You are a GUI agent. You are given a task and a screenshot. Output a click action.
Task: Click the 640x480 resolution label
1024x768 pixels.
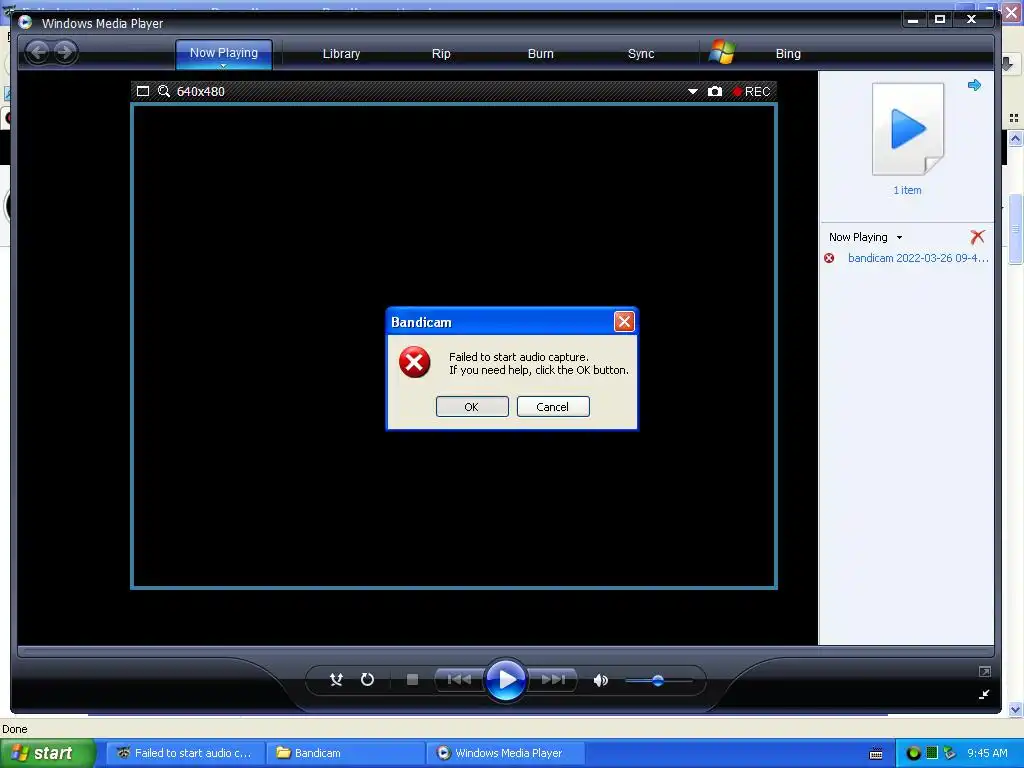click(200, 91)
